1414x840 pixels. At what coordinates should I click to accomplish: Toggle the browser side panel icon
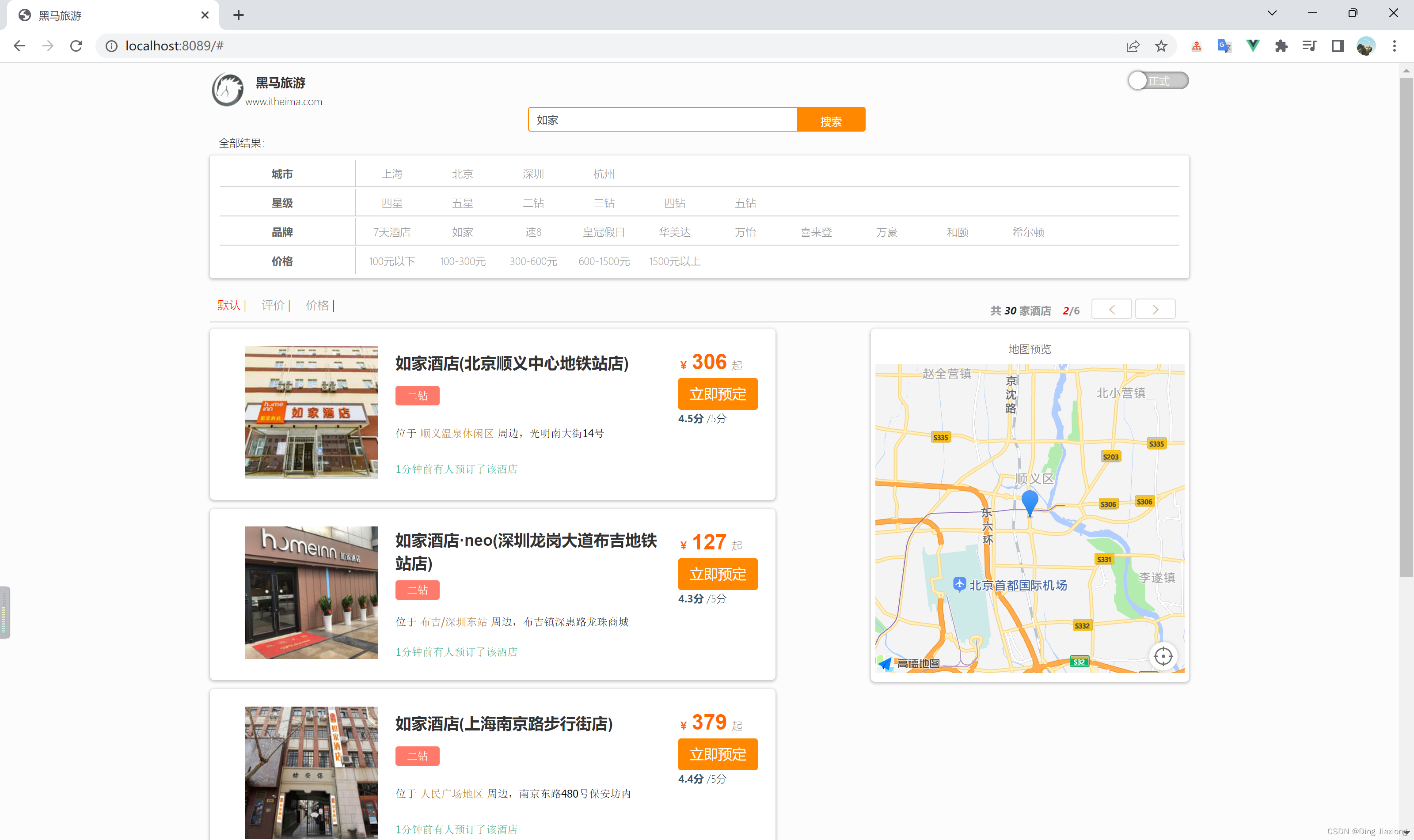click(1338, 46)
